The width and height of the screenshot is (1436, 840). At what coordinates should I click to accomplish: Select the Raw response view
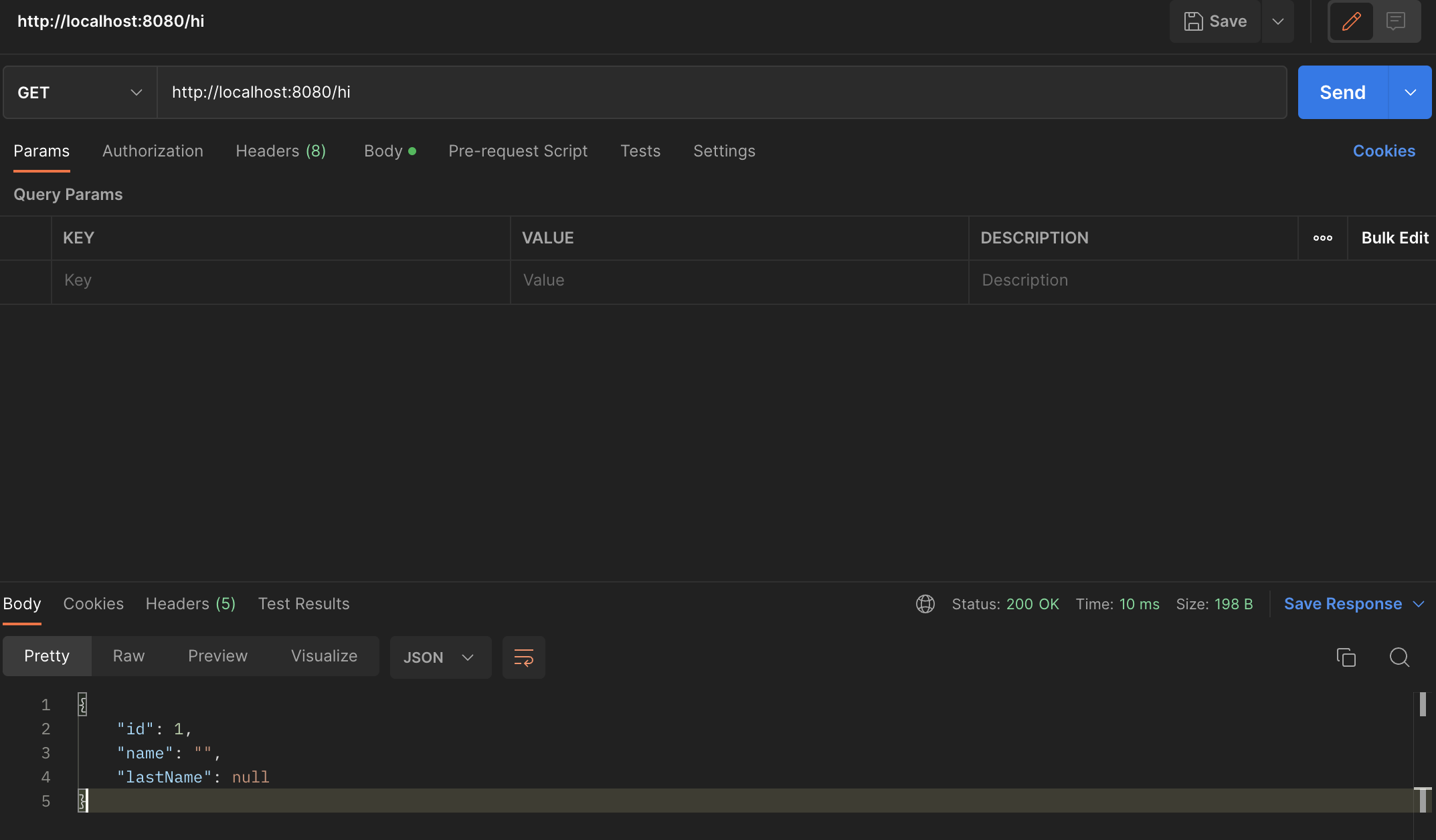tap(128, 656)
